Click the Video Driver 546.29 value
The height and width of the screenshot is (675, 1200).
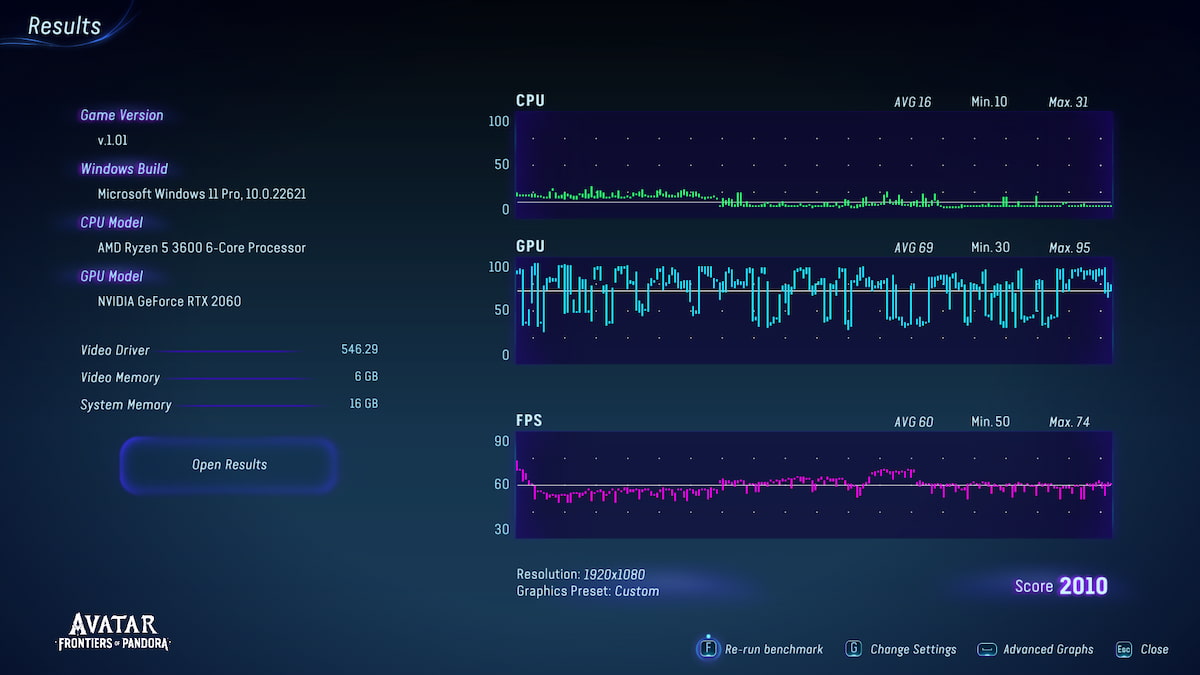(359, 350)
